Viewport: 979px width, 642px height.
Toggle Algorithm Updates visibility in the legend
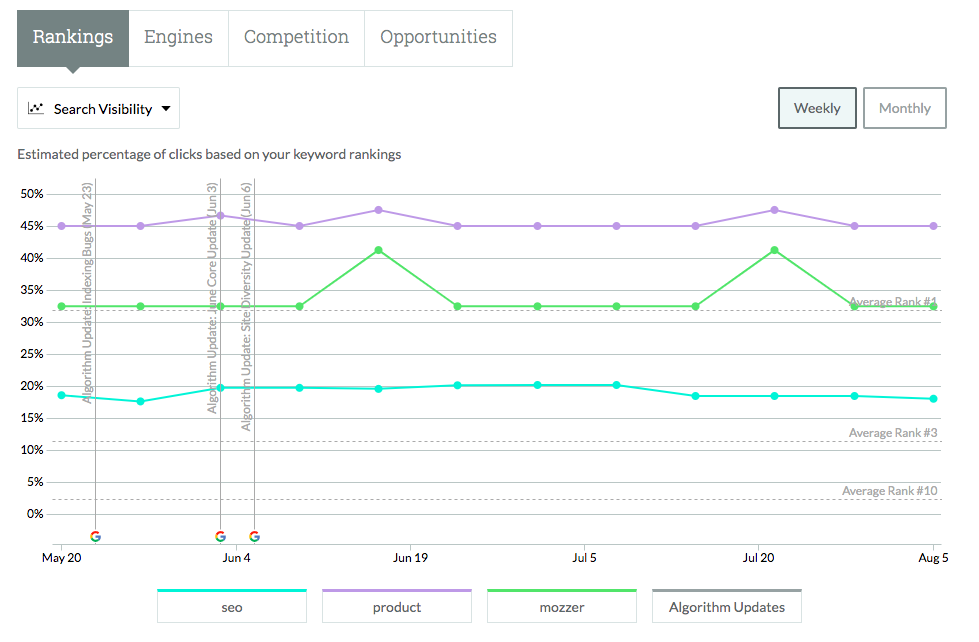tap(726, 605)
